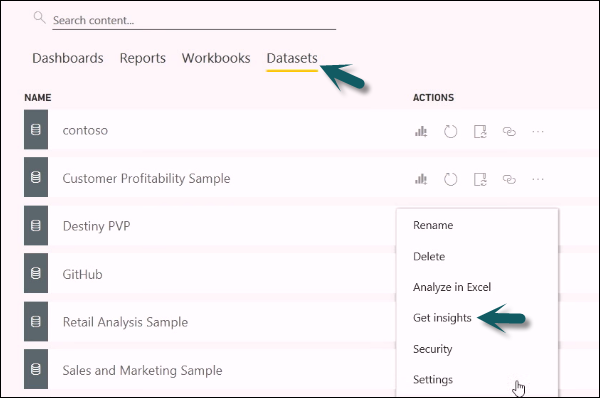The width and height of the screenshot is (600, 398).
Task: Create report icon for Customer Profitability Sample
Action: click(421, 179)
